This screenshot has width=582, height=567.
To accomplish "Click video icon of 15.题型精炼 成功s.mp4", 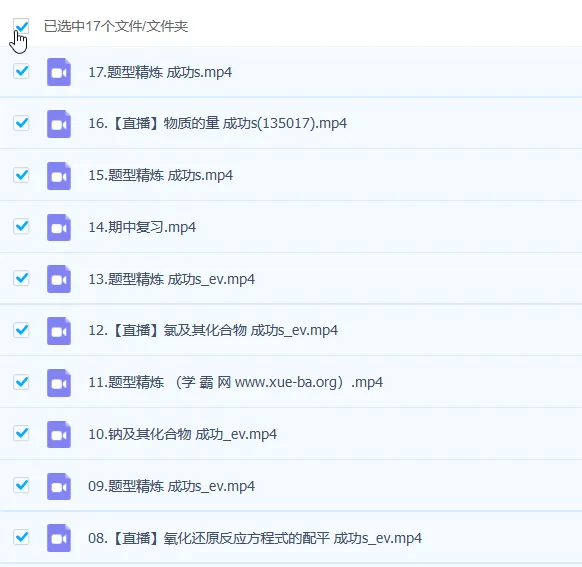I will coord(59,176).
